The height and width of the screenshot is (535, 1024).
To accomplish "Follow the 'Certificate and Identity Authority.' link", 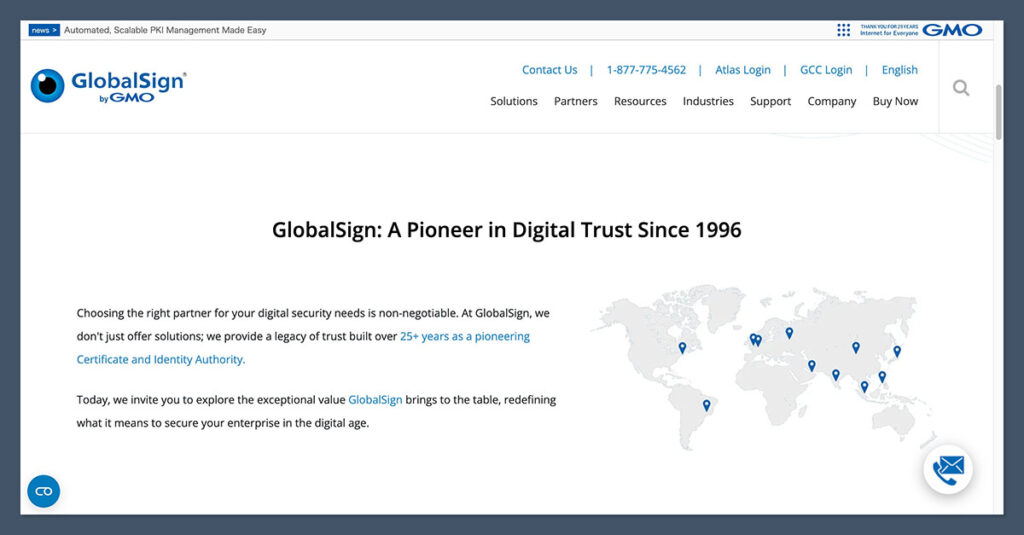I will pos(161,359).
